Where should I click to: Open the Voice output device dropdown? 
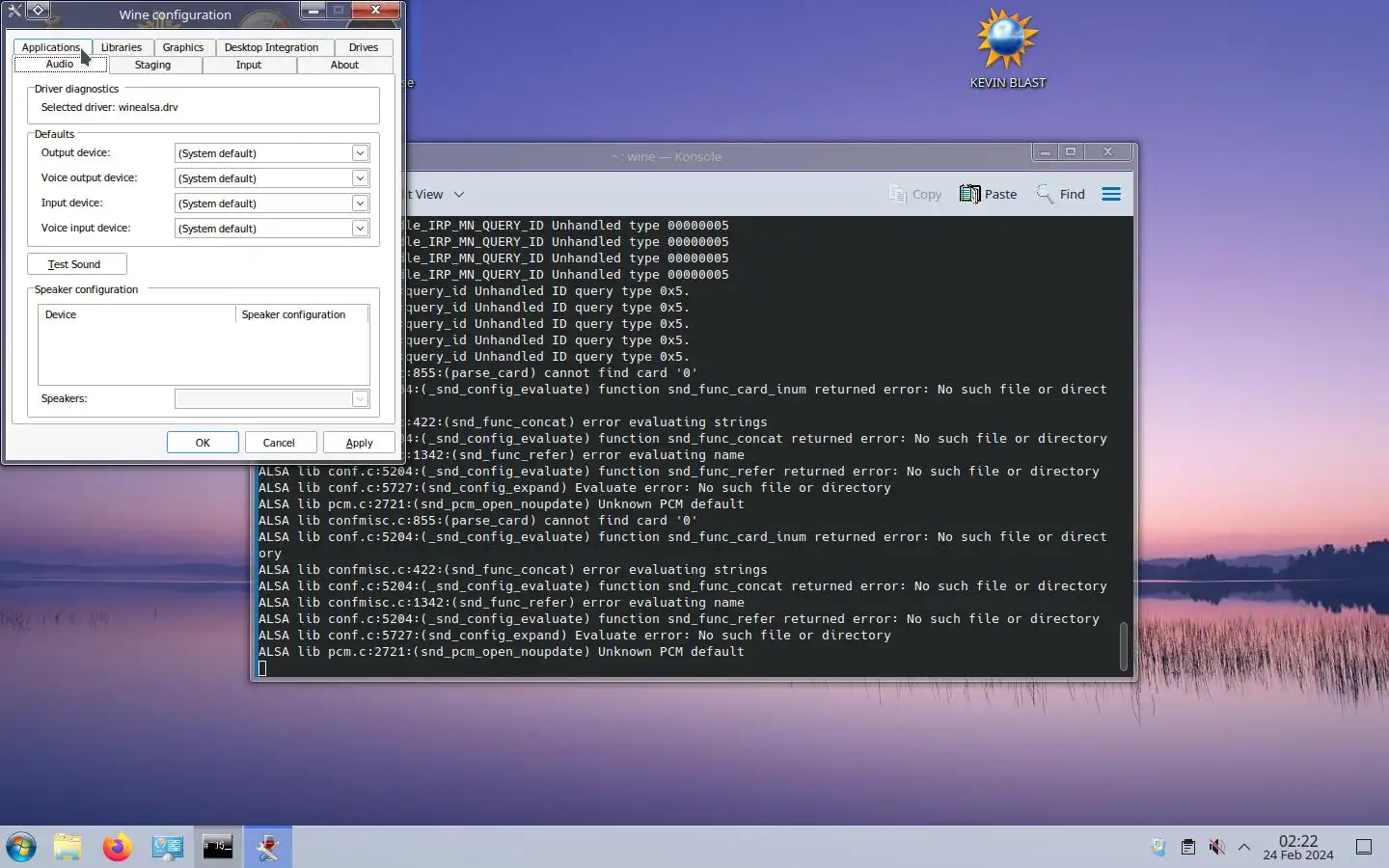(360, 178)
